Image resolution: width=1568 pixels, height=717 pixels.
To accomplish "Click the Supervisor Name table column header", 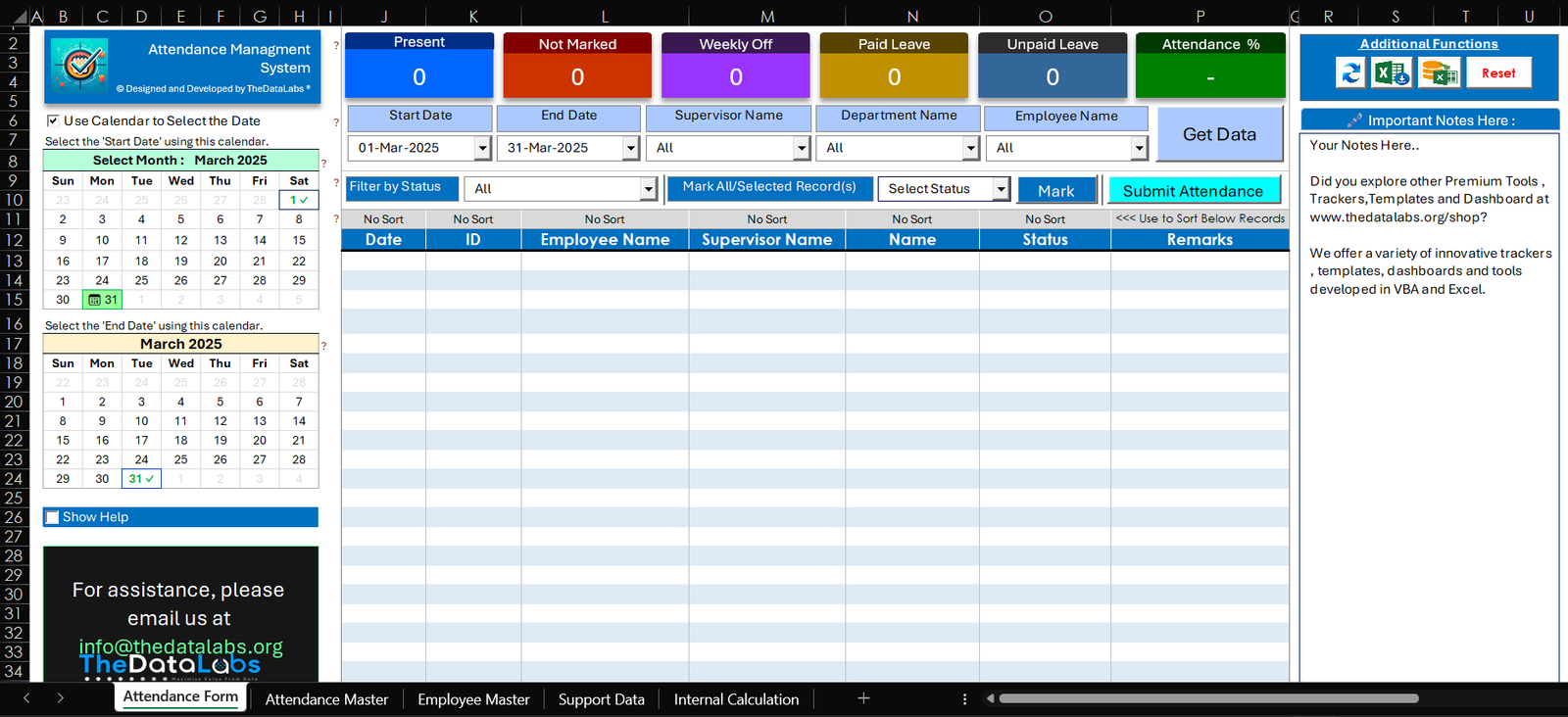I will pyautogui.click(x=766, y=240).
